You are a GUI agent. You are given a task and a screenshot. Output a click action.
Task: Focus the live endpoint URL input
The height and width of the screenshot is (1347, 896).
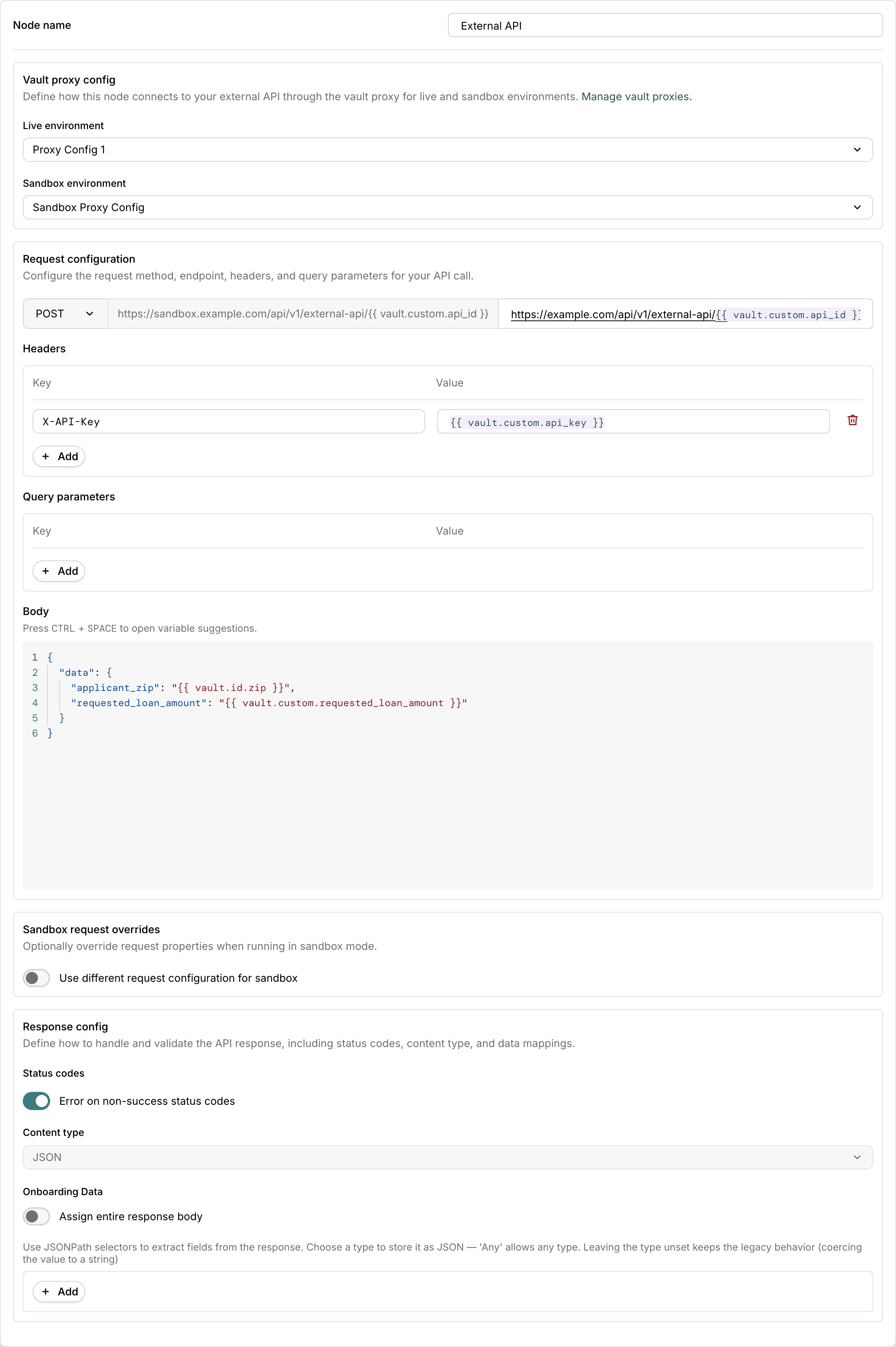685,314
